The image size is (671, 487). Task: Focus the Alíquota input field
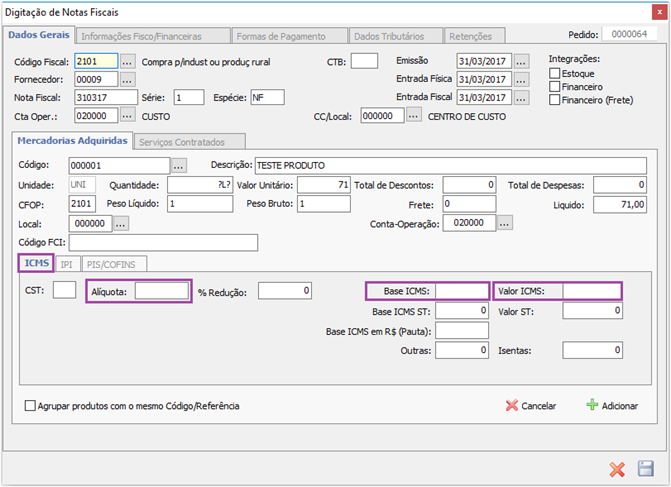(161, 291)
